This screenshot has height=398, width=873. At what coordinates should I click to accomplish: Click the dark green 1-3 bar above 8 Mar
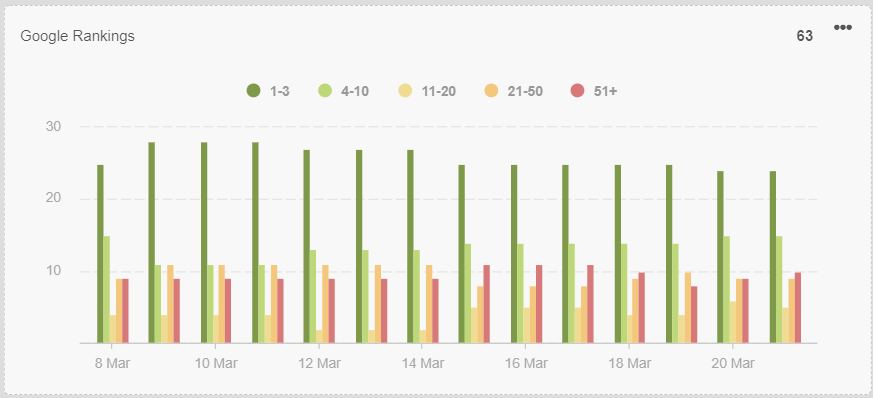tap(100, 254)
